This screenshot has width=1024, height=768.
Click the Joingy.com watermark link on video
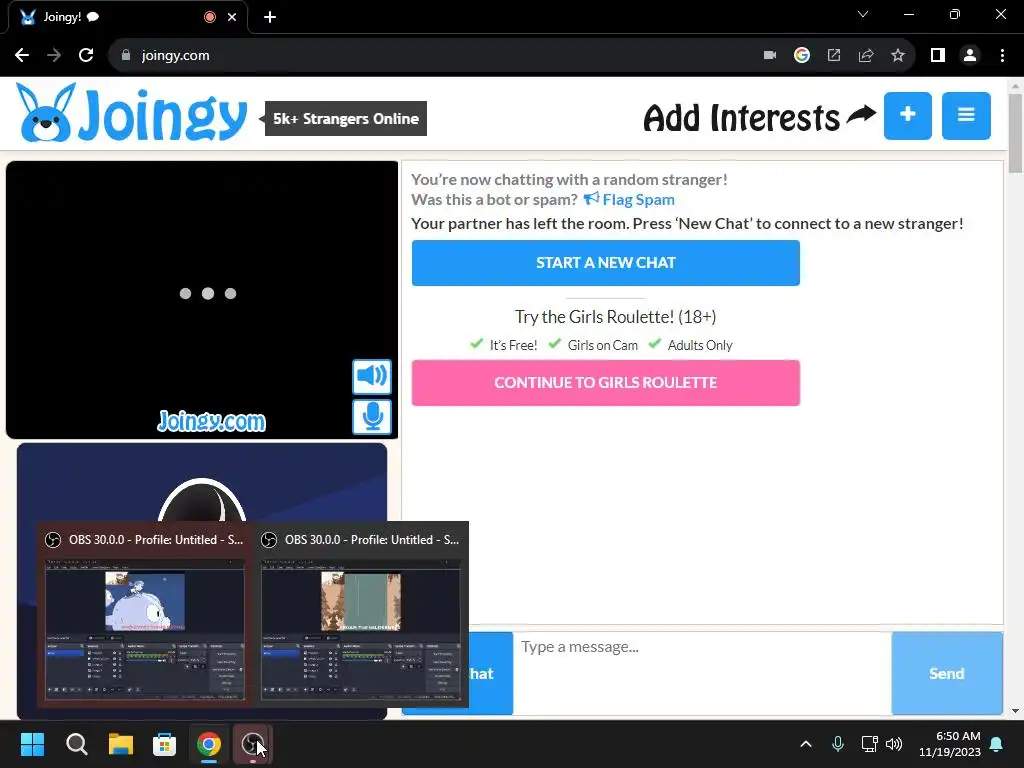click(x=212, y=421)
